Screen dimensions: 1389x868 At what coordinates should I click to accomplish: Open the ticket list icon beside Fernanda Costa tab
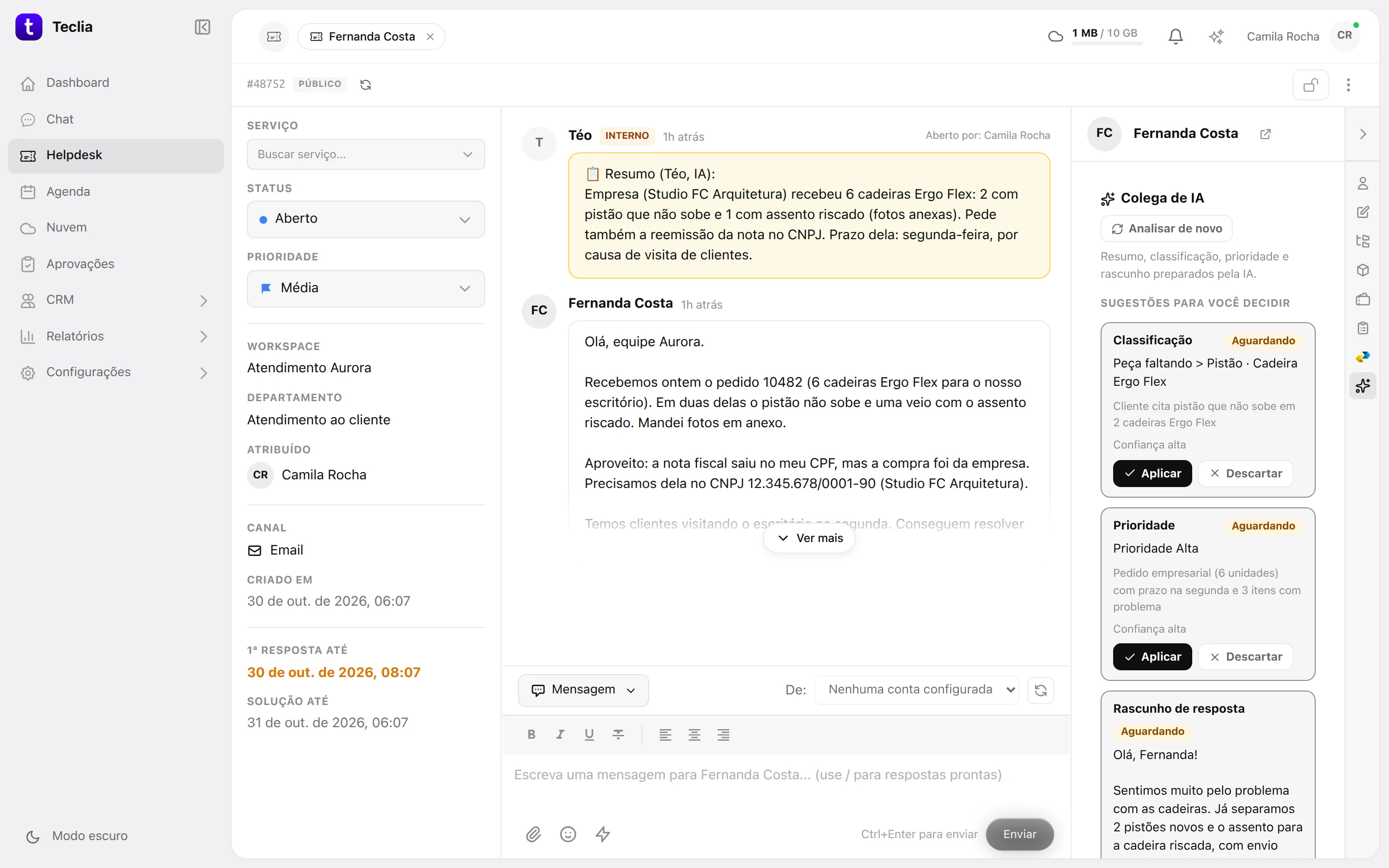click(274, 37)
